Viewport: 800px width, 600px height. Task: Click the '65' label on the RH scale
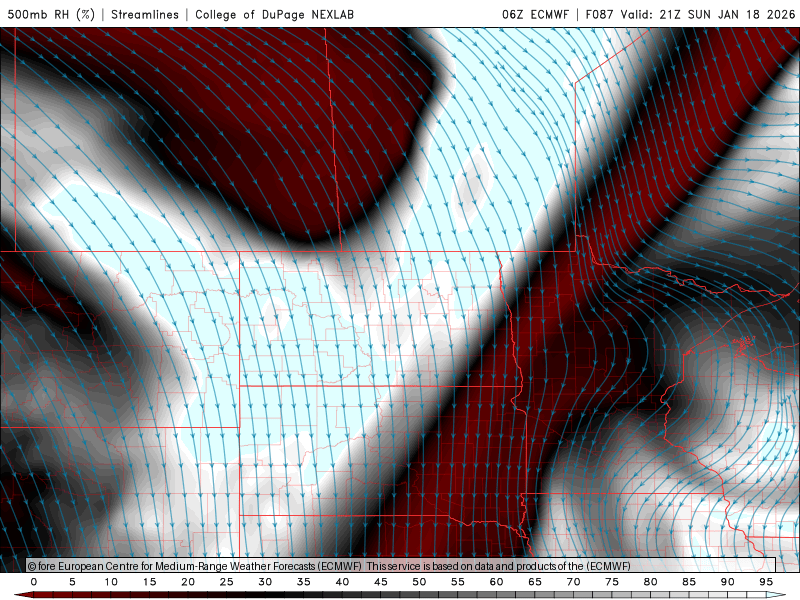[x=535, y=582]
